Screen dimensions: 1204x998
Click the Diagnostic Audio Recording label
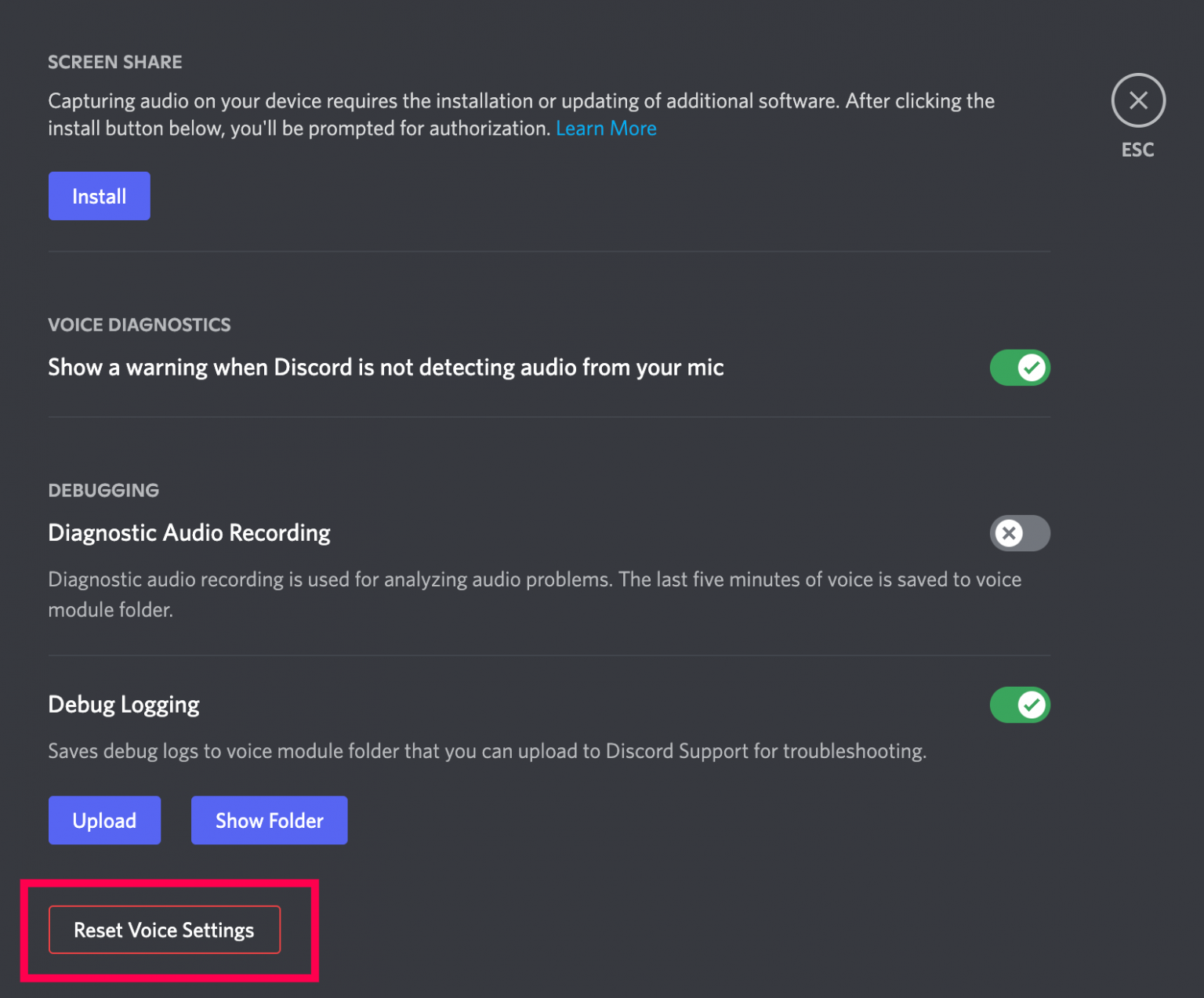point(189,532)
